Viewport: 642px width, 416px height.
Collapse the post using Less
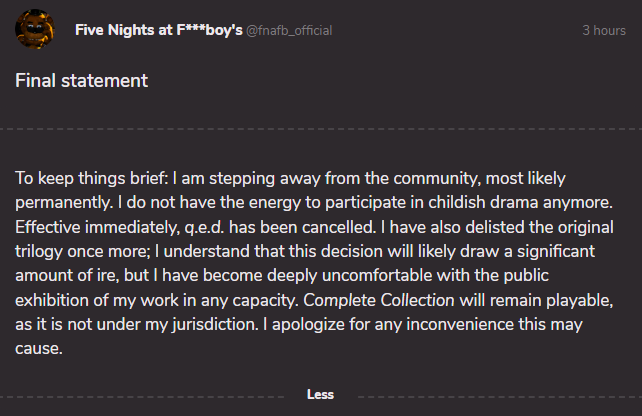click(321, 395)
